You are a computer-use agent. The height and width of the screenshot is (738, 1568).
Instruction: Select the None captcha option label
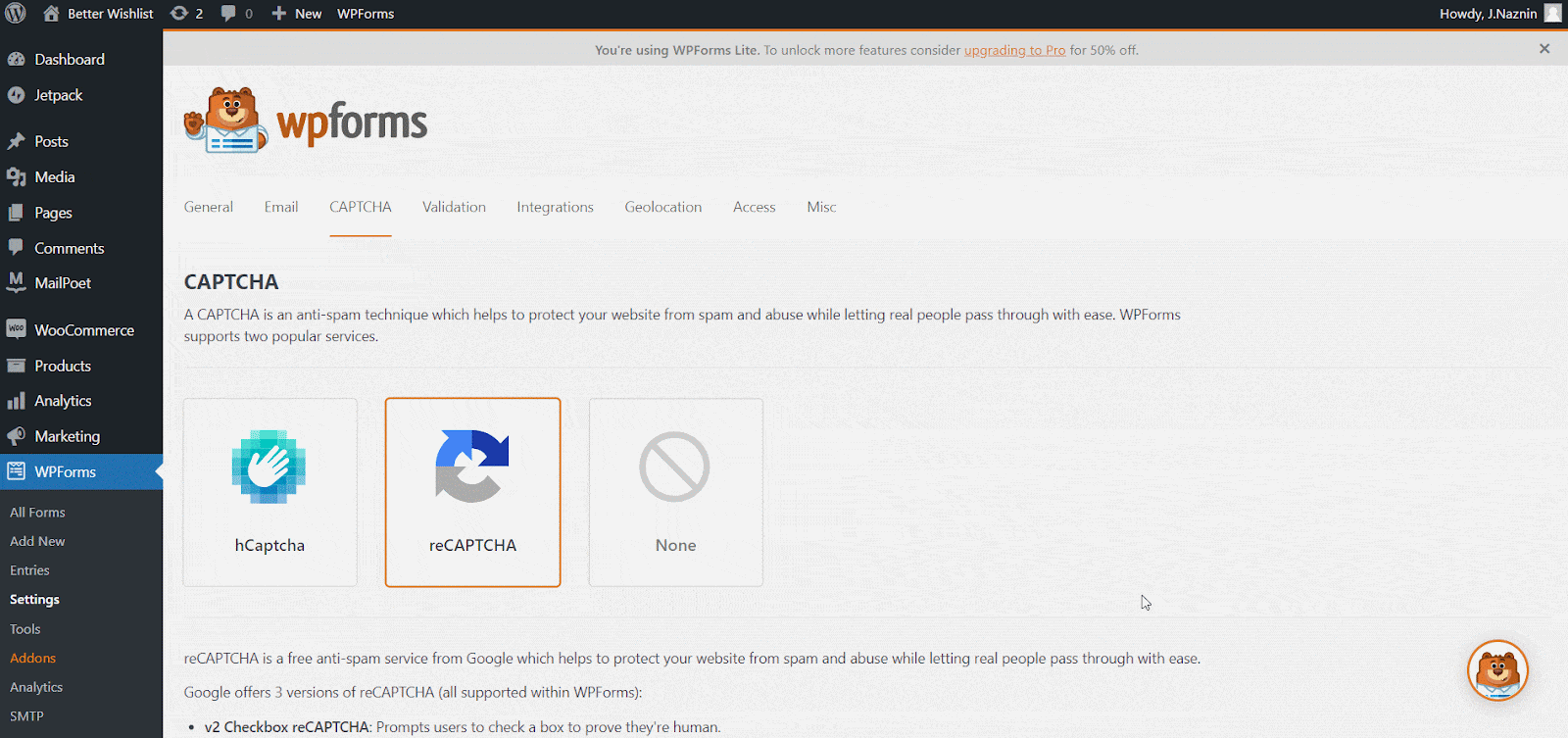[x=676, y=546]
